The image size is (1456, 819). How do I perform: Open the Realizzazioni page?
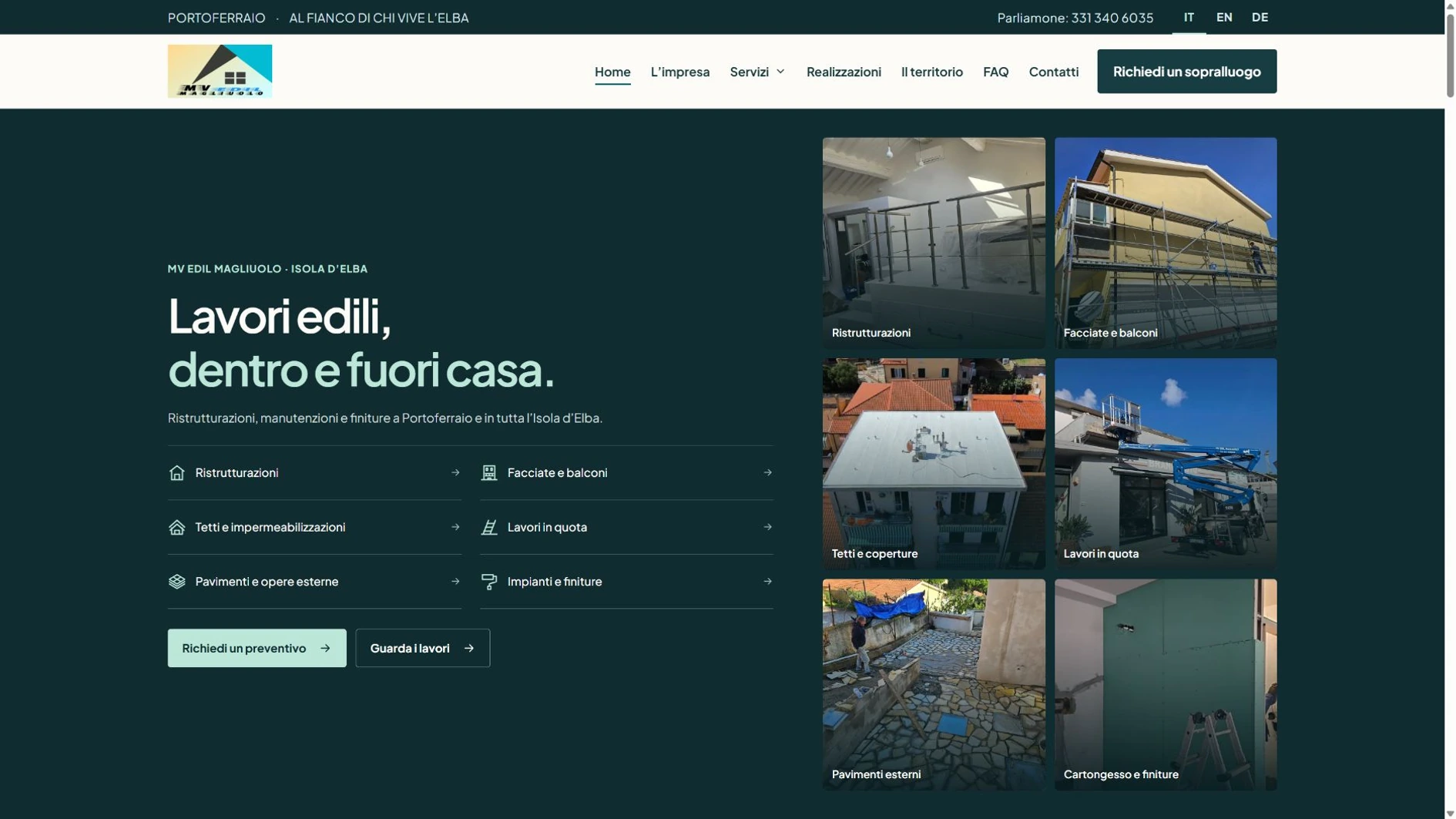(x=844, y=72)
